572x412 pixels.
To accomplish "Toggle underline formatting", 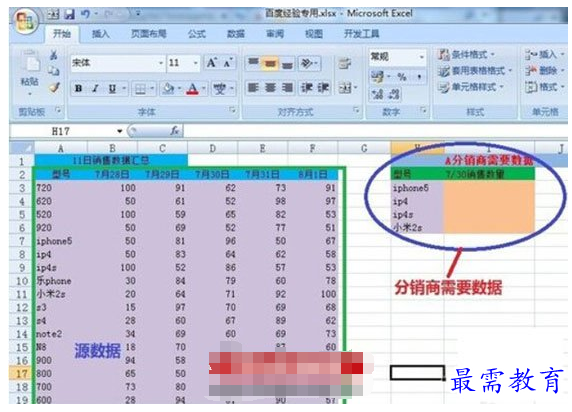I will pos(112,88).
